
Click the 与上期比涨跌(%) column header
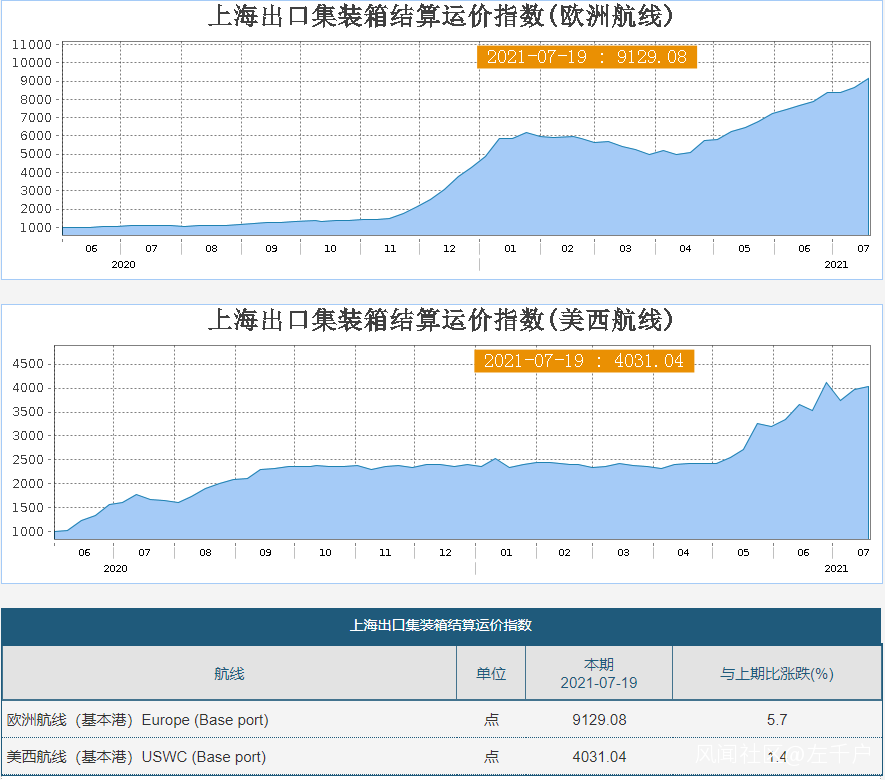pyautogui.click(x=777, y=673)
